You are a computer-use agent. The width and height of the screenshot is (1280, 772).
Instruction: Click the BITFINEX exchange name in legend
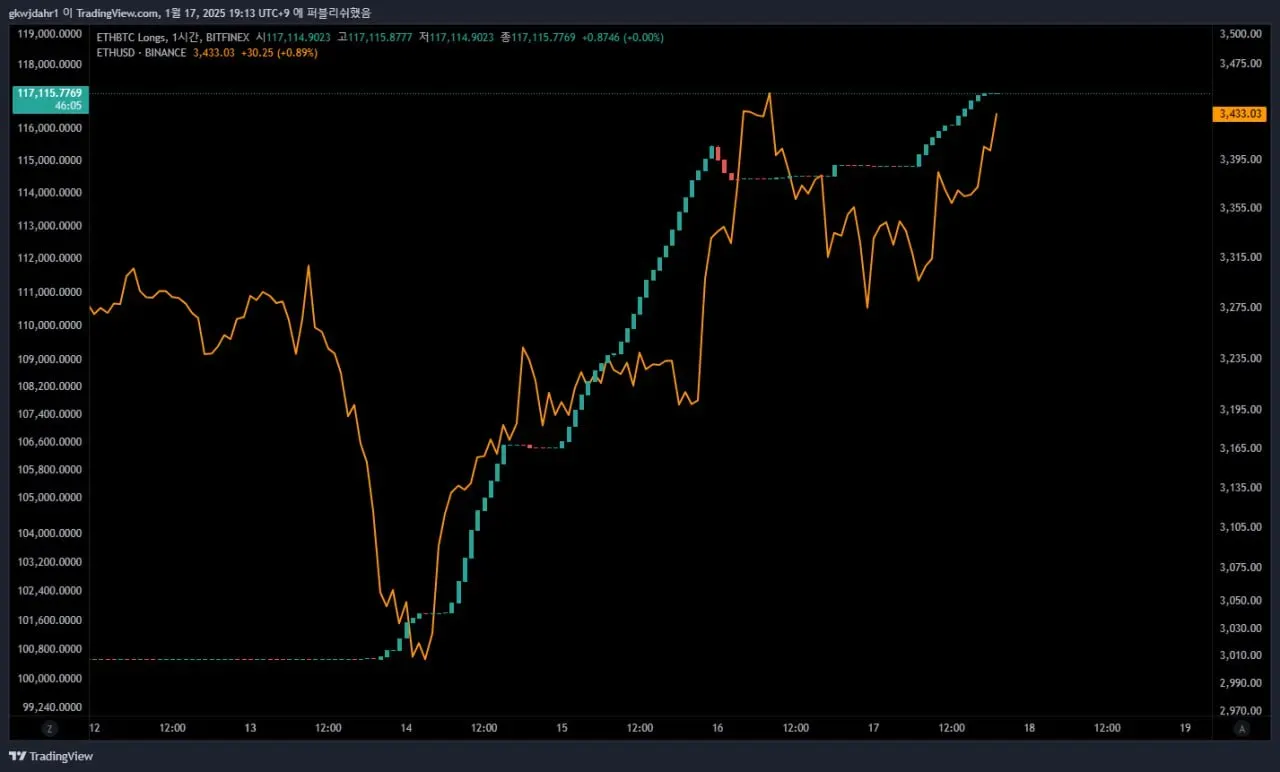pyautogui.click(x=228, y=37)
